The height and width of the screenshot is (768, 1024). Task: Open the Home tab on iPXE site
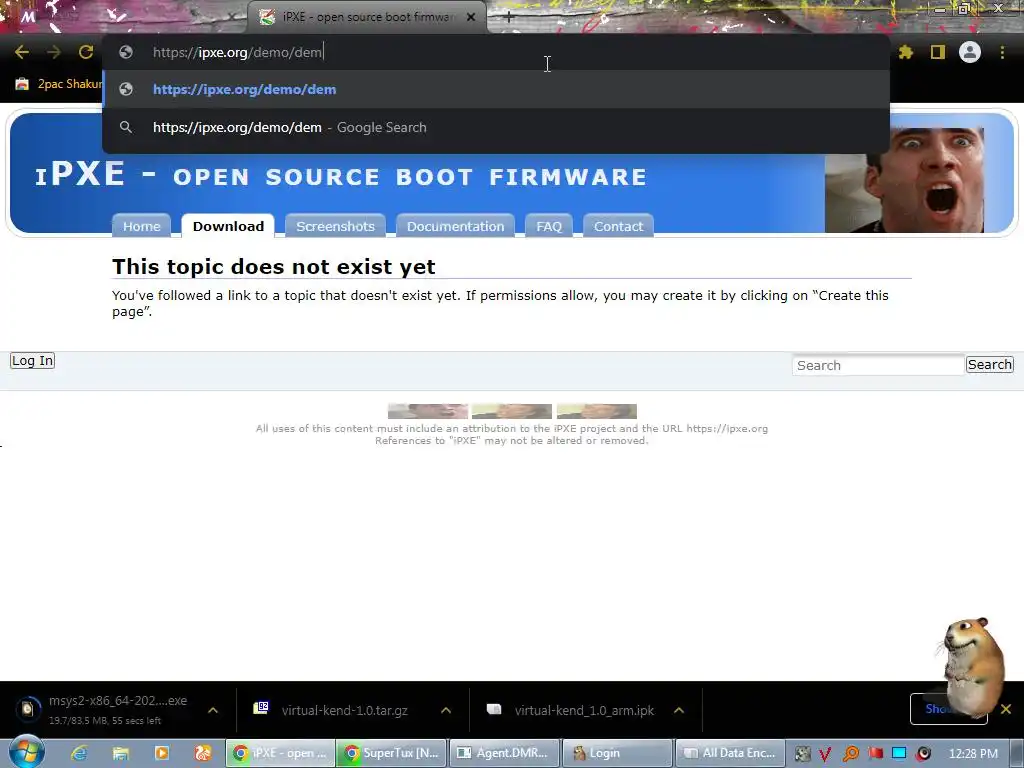[x=142, y=226]
